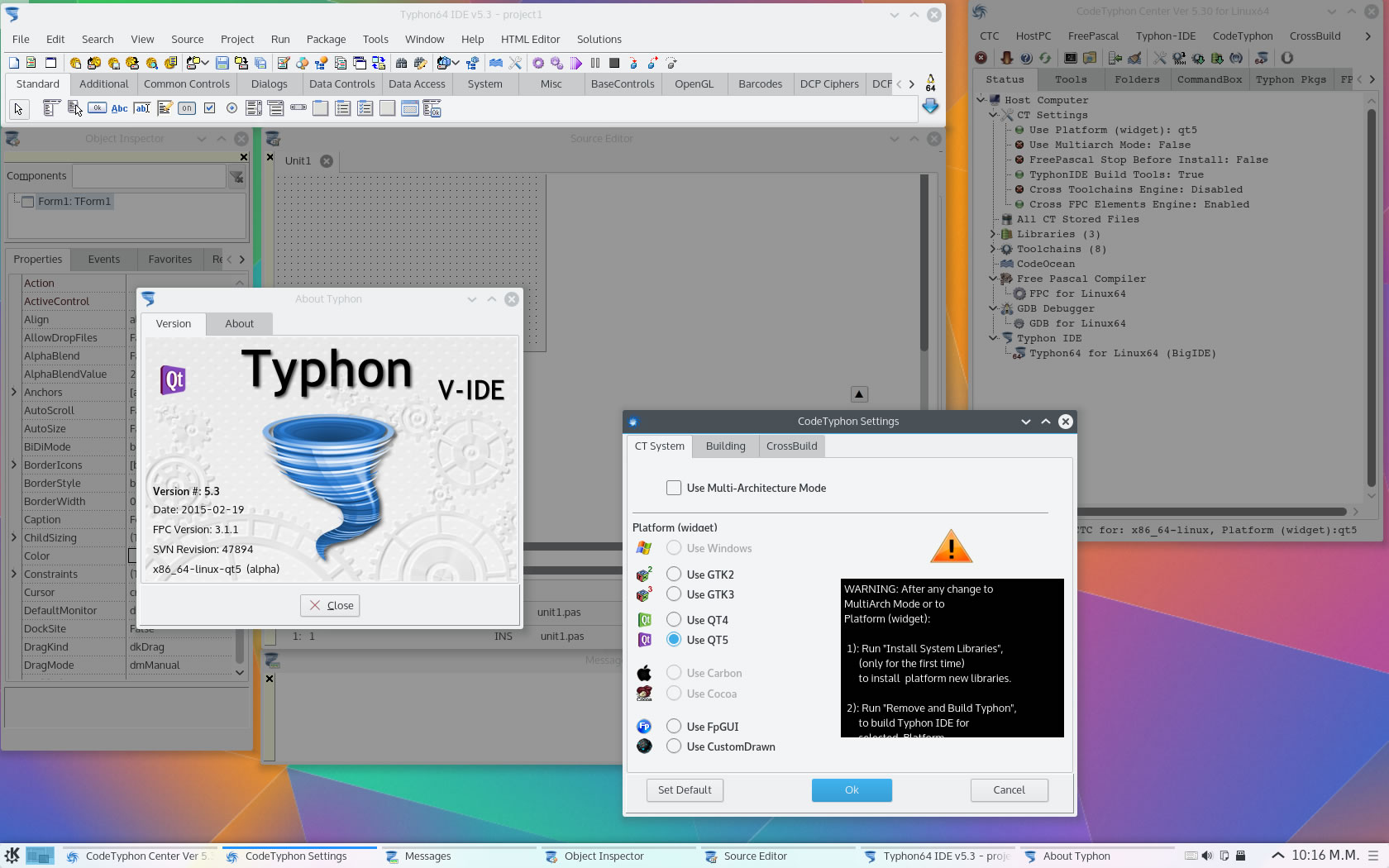
Task: Select the Use QT4 radio button
Action: 674,619
